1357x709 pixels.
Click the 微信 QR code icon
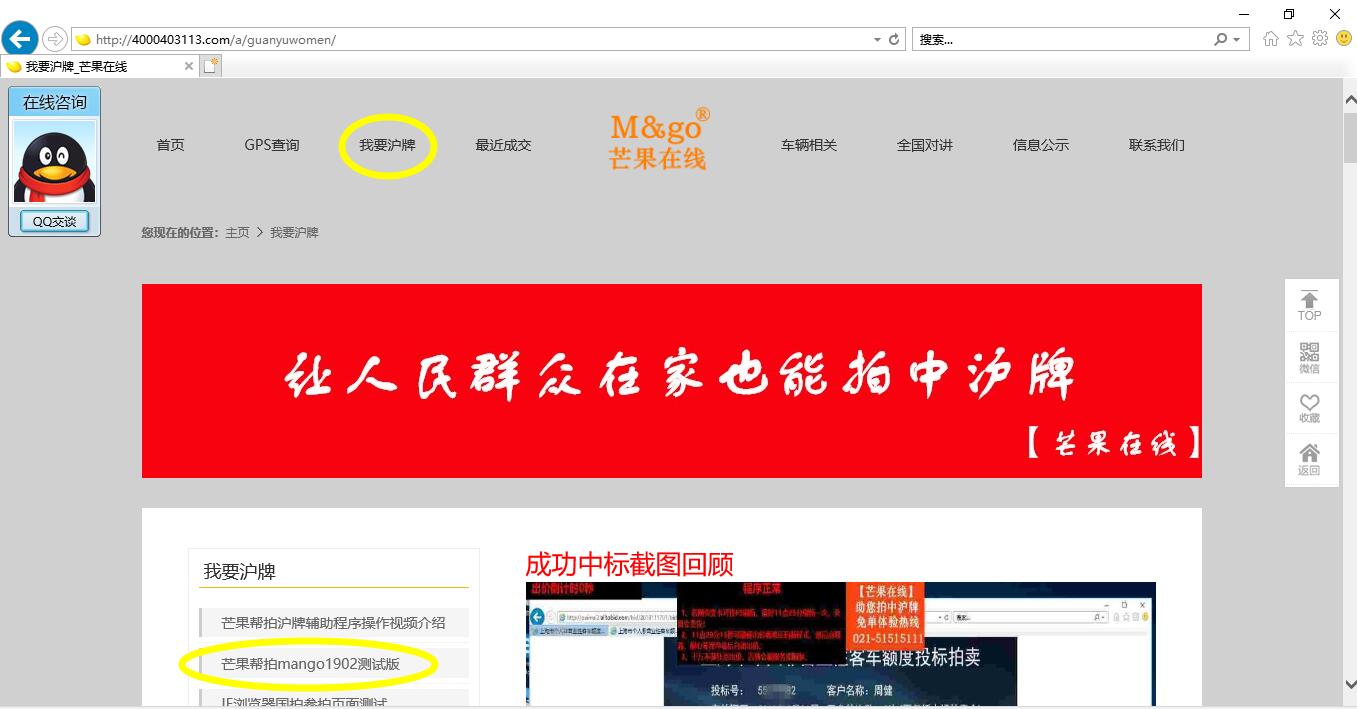(x=1310, y=357)
